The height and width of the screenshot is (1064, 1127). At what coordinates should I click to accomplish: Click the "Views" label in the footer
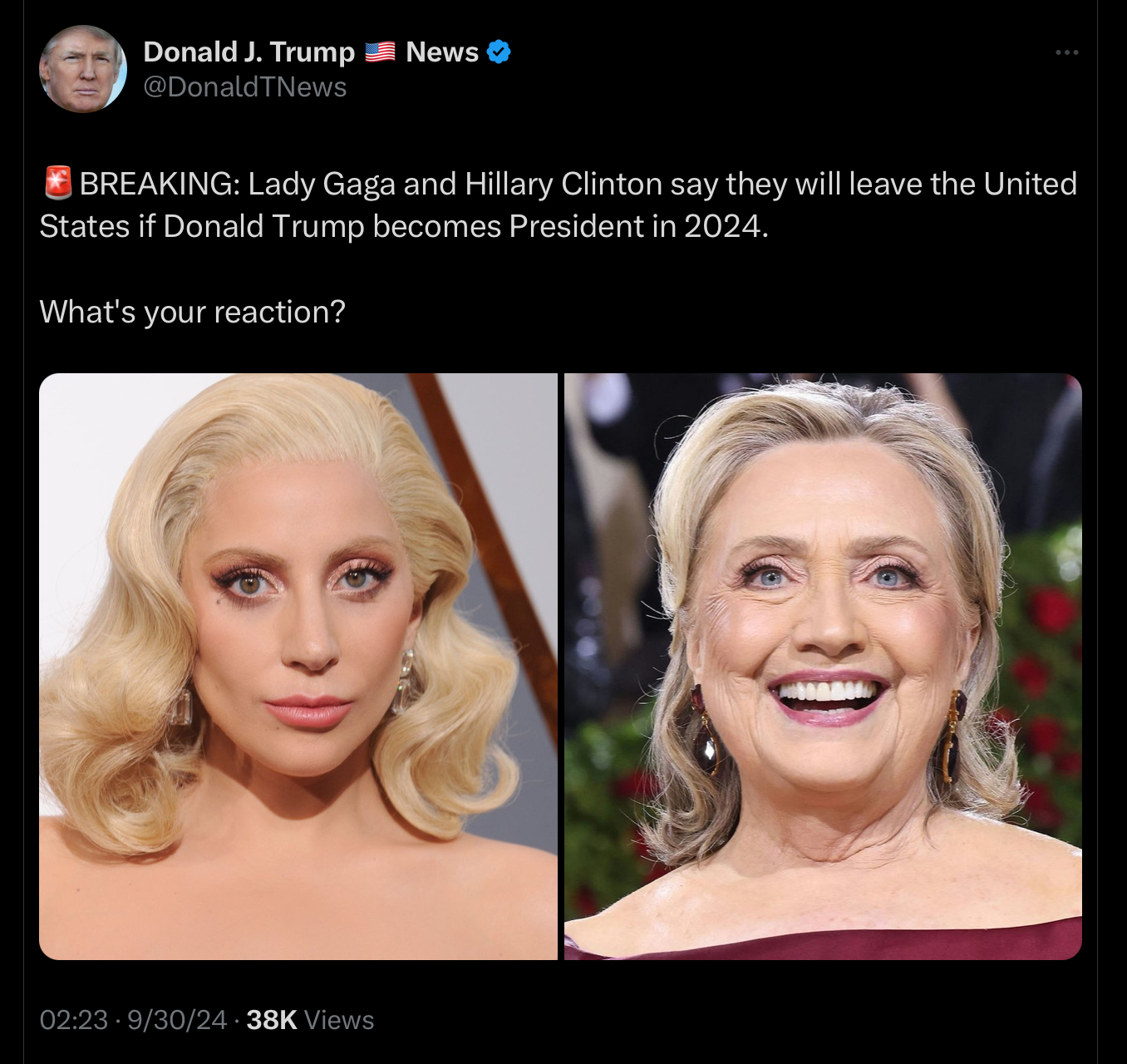[339, 1020]
